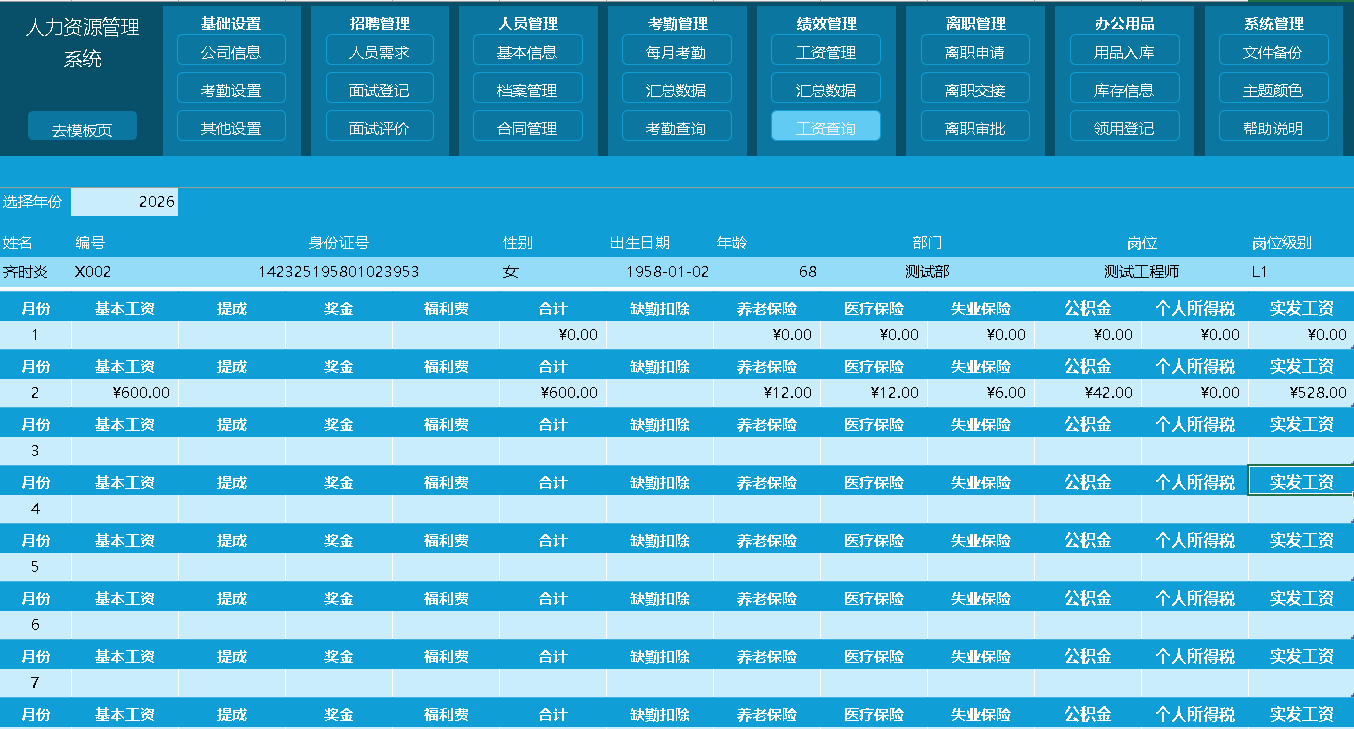The width and height of the screenshot is (1354, 729).
Task: Select the 选择年份 field showing 2026
Action: click(125, 202)
